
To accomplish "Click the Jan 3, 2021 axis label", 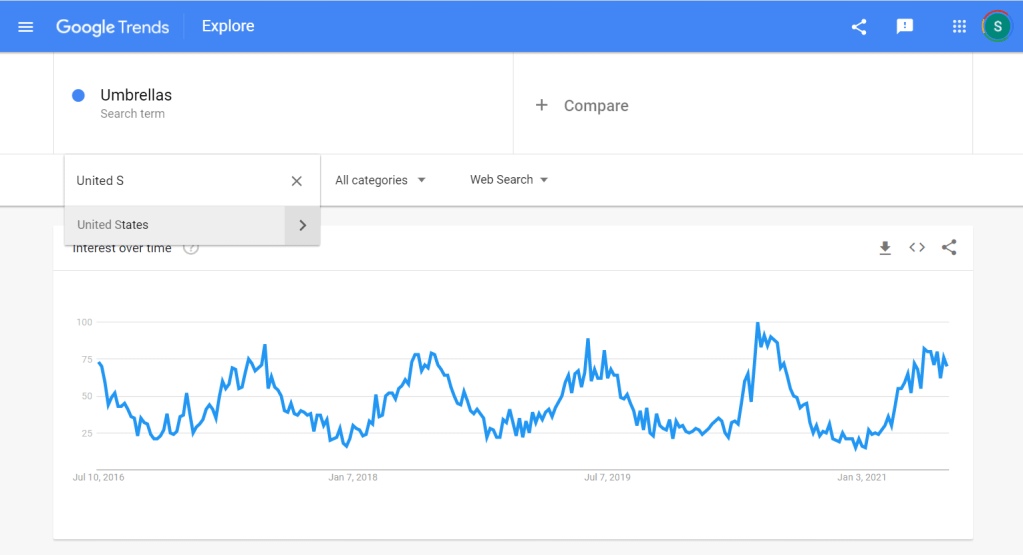I will [862, 477].
